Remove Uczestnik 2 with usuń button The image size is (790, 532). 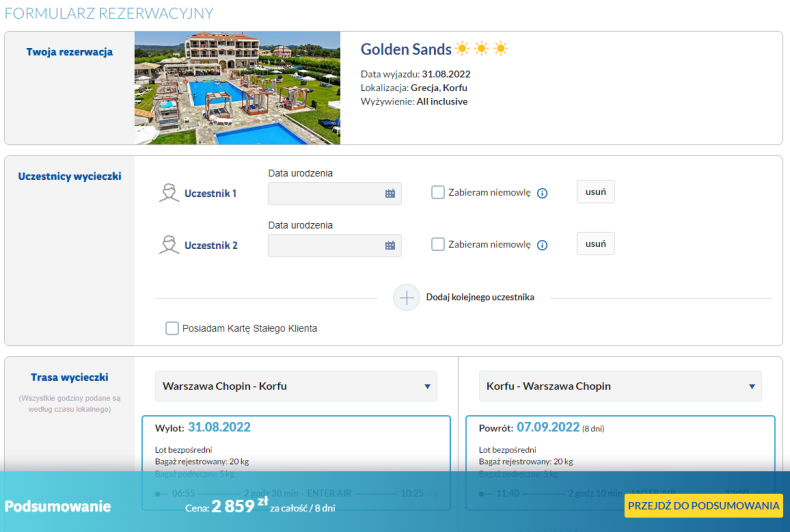point(596,244)
